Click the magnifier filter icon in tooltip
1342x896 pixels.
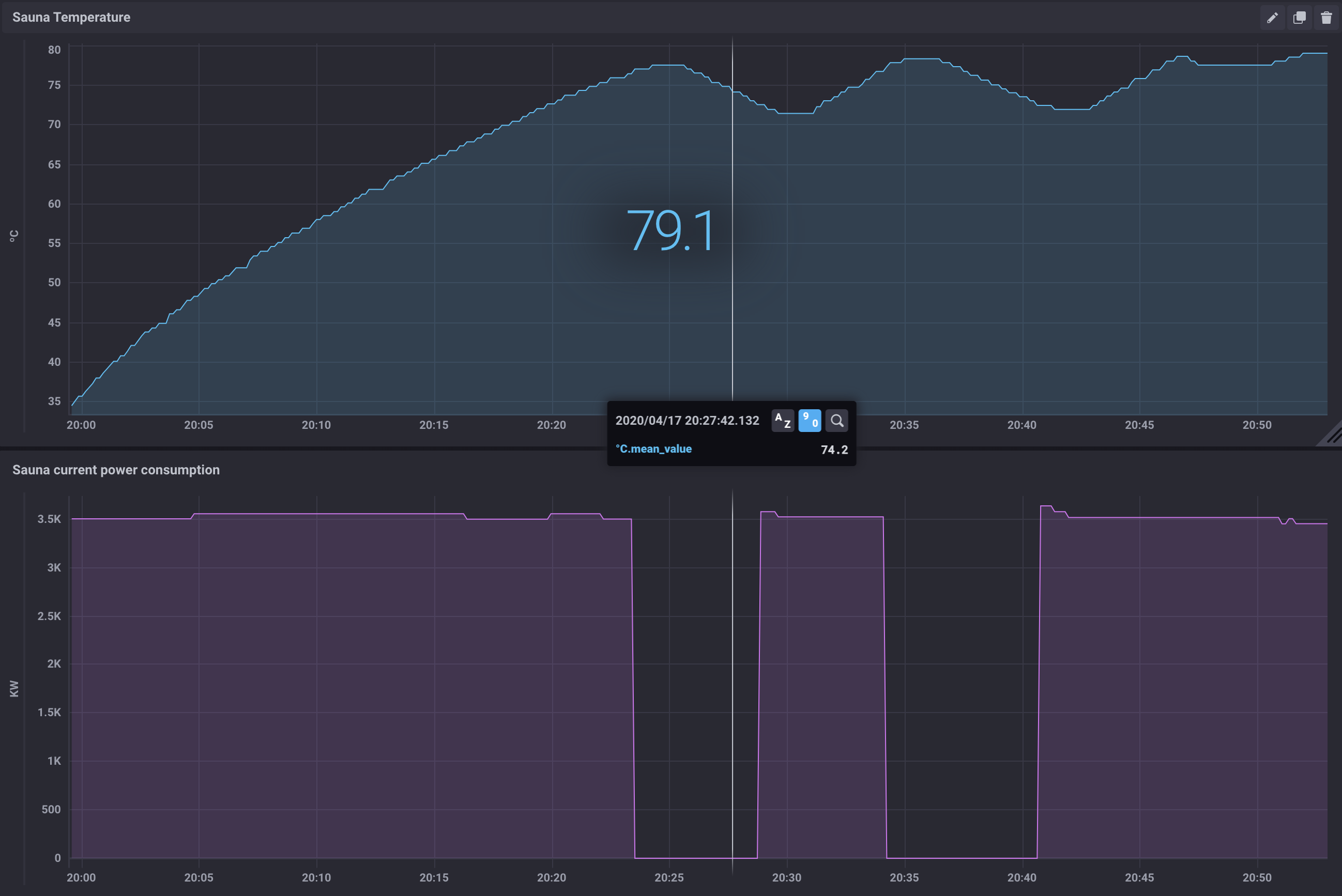(x=836, y=421)
